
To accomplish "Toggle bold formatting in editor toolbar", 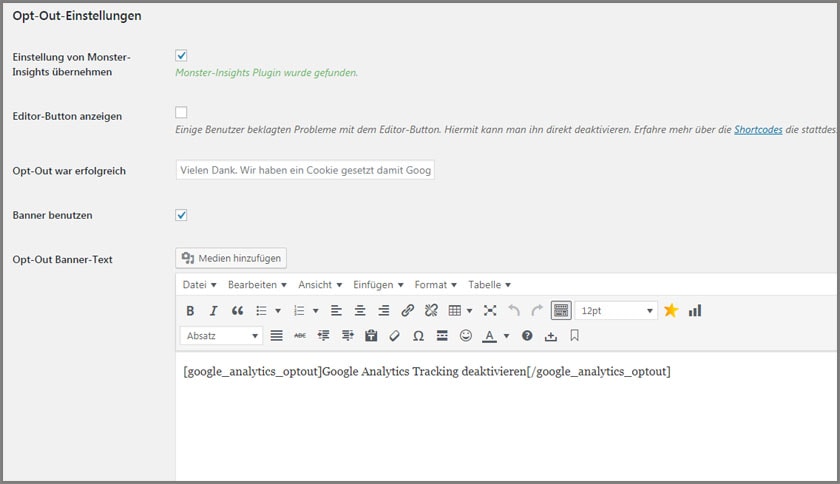I will [x=190, y=311].
